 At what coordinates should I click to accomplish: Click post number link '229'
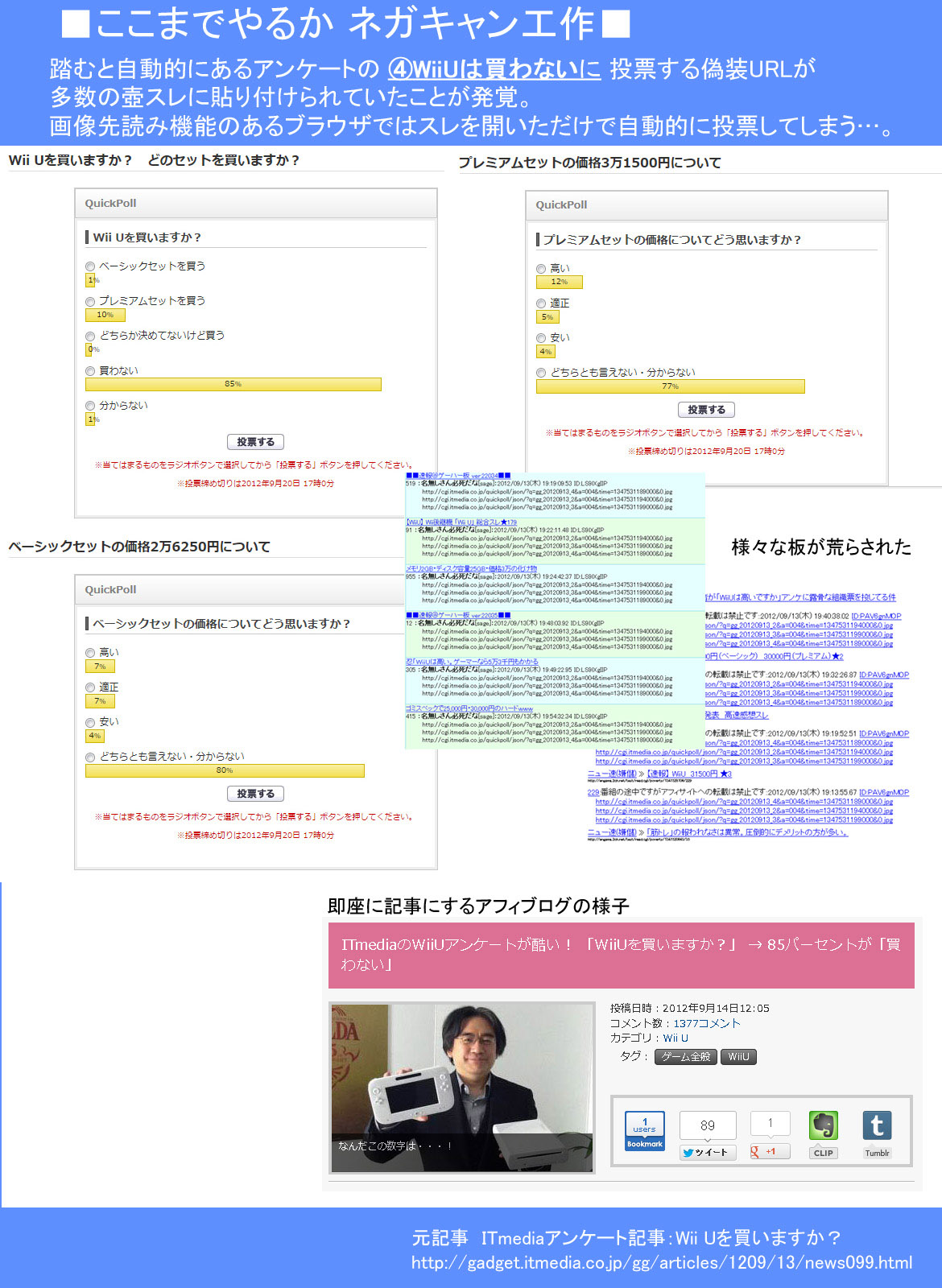593,792
